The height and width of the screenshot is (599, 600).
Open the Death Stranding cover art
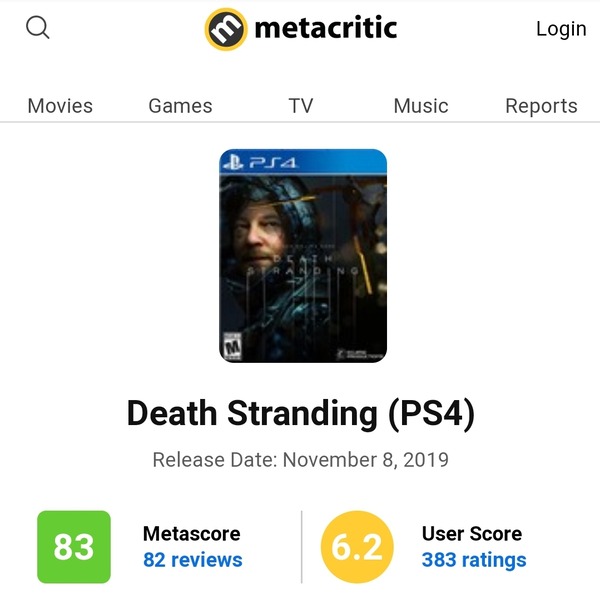(x=303, y=255)
